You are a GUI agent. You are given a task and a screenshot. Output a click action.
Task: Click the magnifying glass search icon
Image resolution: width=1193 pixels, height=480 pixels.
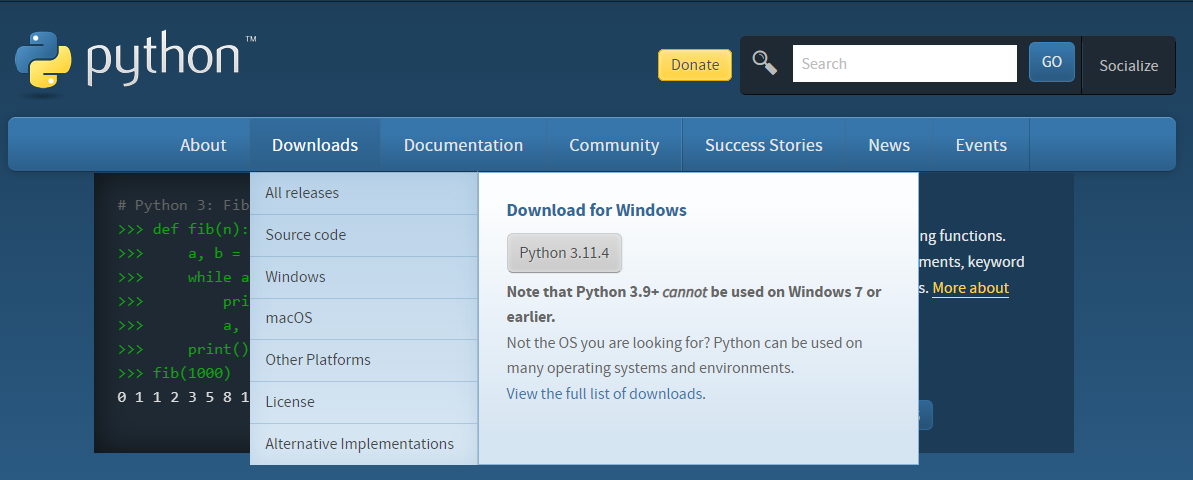765,63
